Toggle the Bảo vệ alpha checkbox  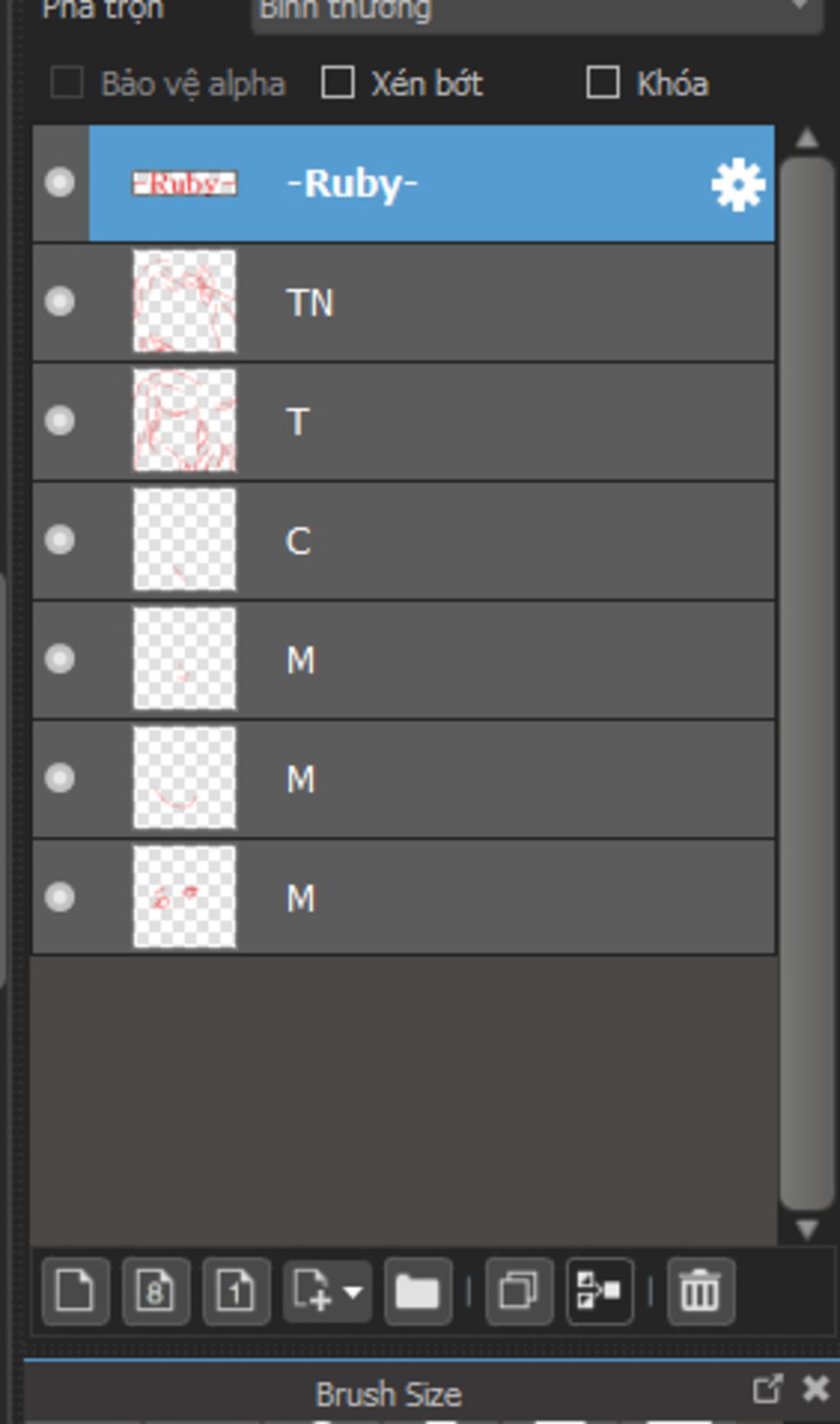pyautogui.click(x=66, y=83)
